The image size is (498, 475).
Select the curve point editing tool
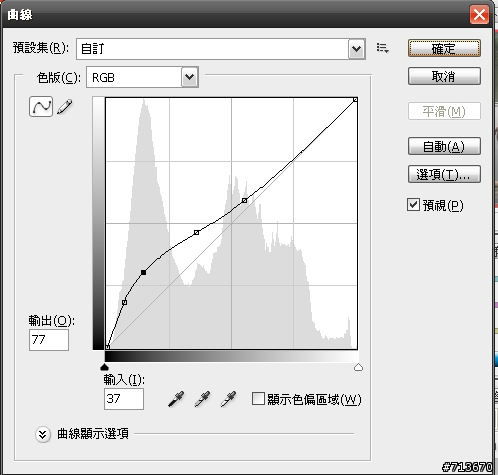[41, 107]
